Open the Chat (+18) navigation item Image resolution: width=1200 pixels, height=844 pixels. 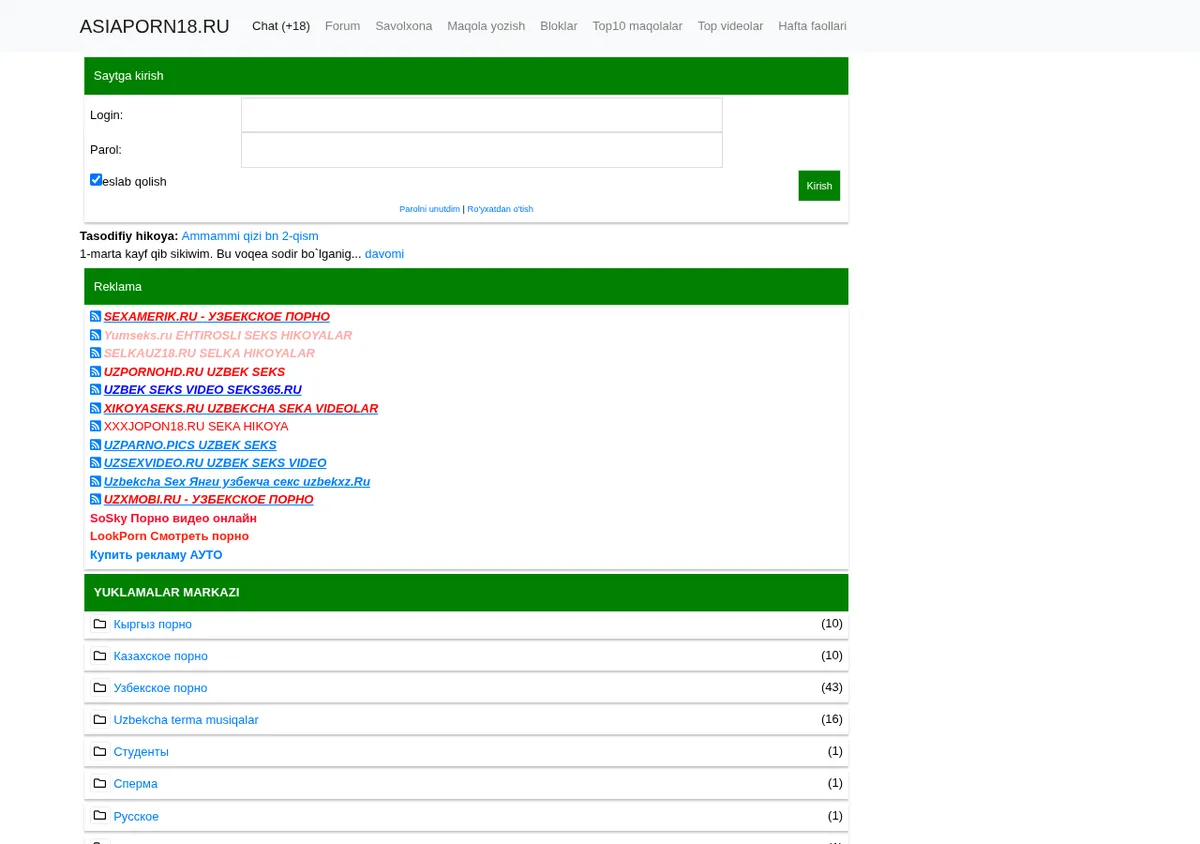(x=281, y=26)
